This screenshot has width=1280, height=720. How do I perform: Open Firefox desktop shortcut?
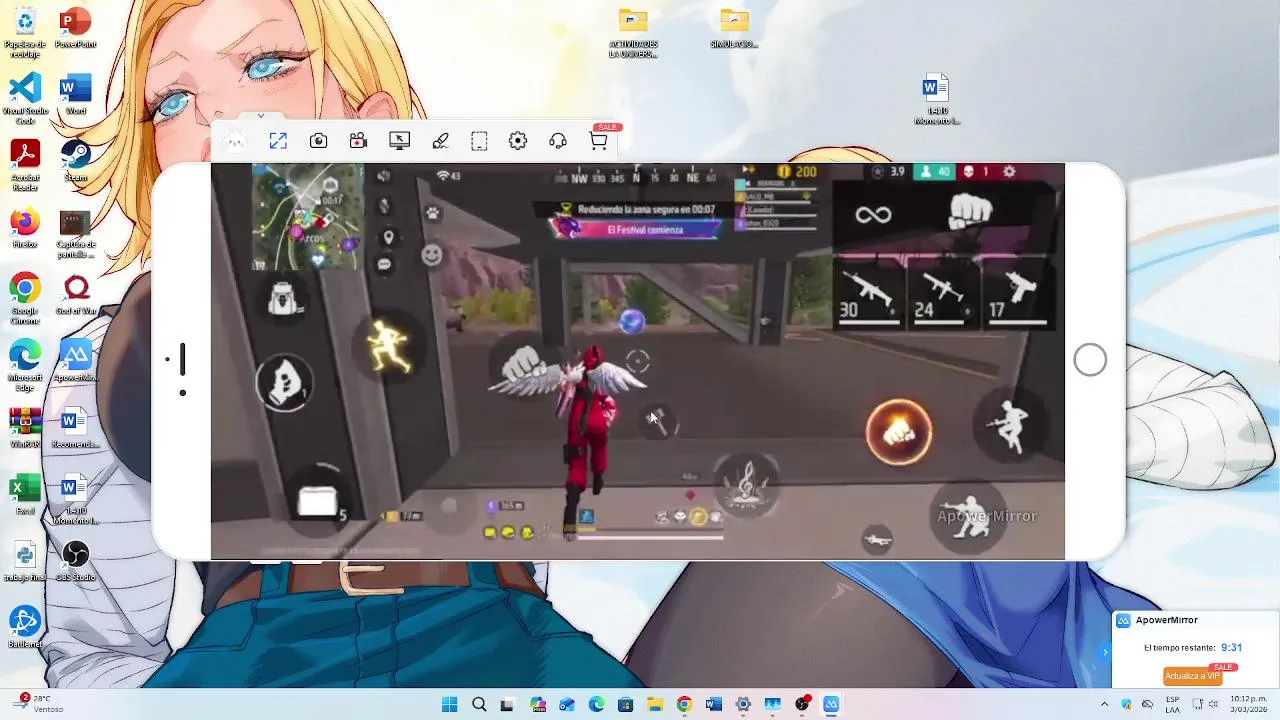pos(25,228)
